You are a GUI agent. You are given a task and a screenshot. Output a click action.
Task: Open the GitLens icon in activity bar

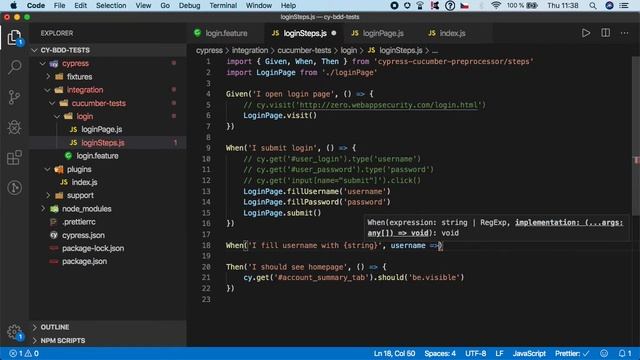click(14, 188)
